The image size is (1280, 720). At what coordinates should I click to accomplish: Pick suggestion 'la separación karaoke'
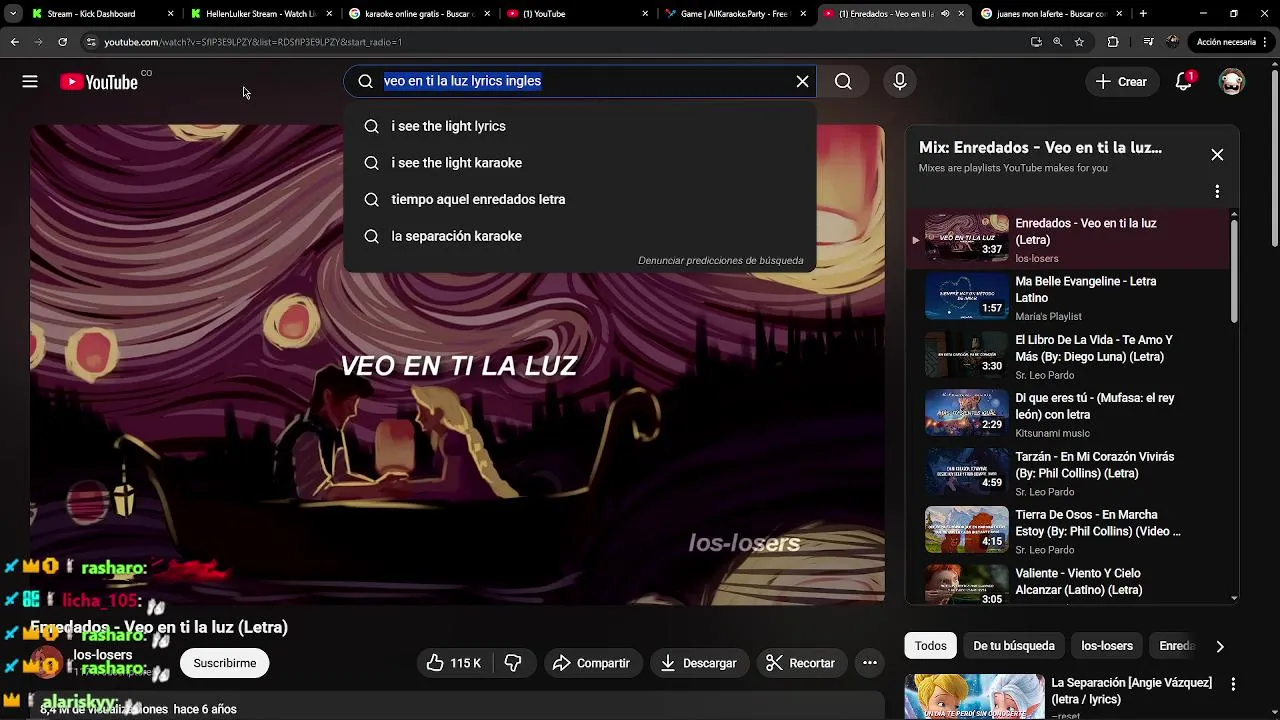(580, 236)
